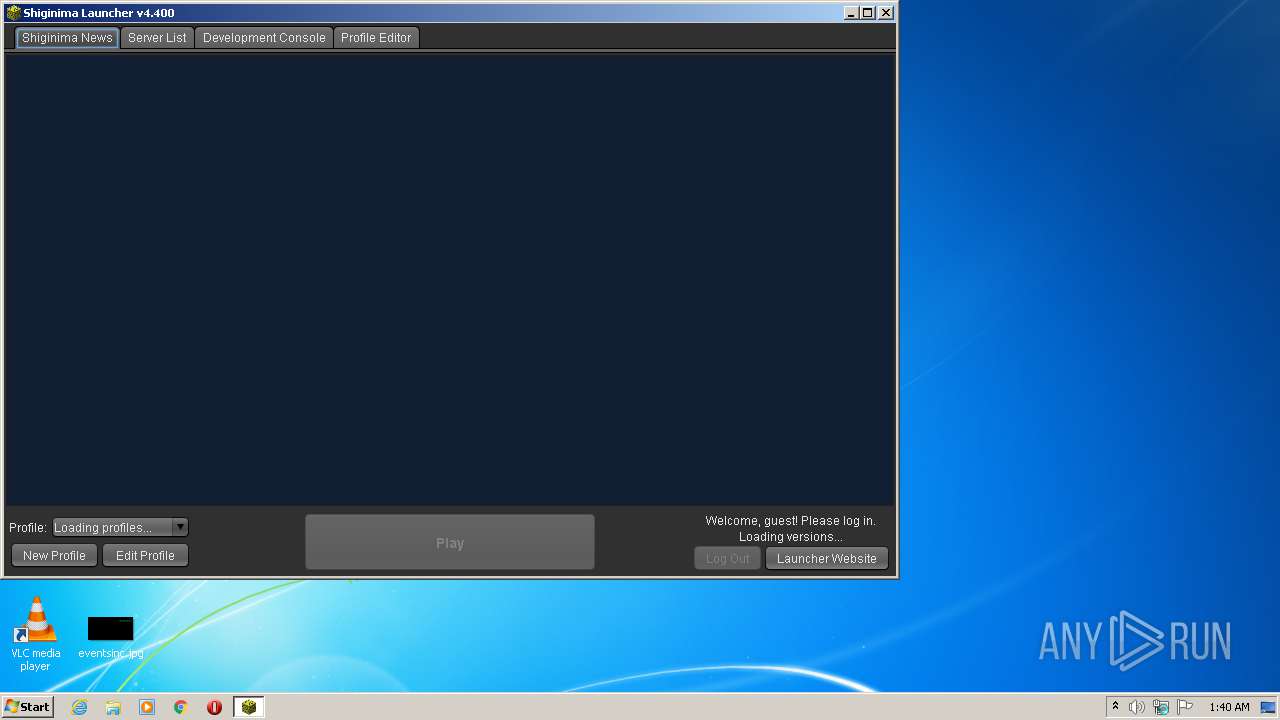
Task: Click the New Profile button
Action: pos(54,556)
